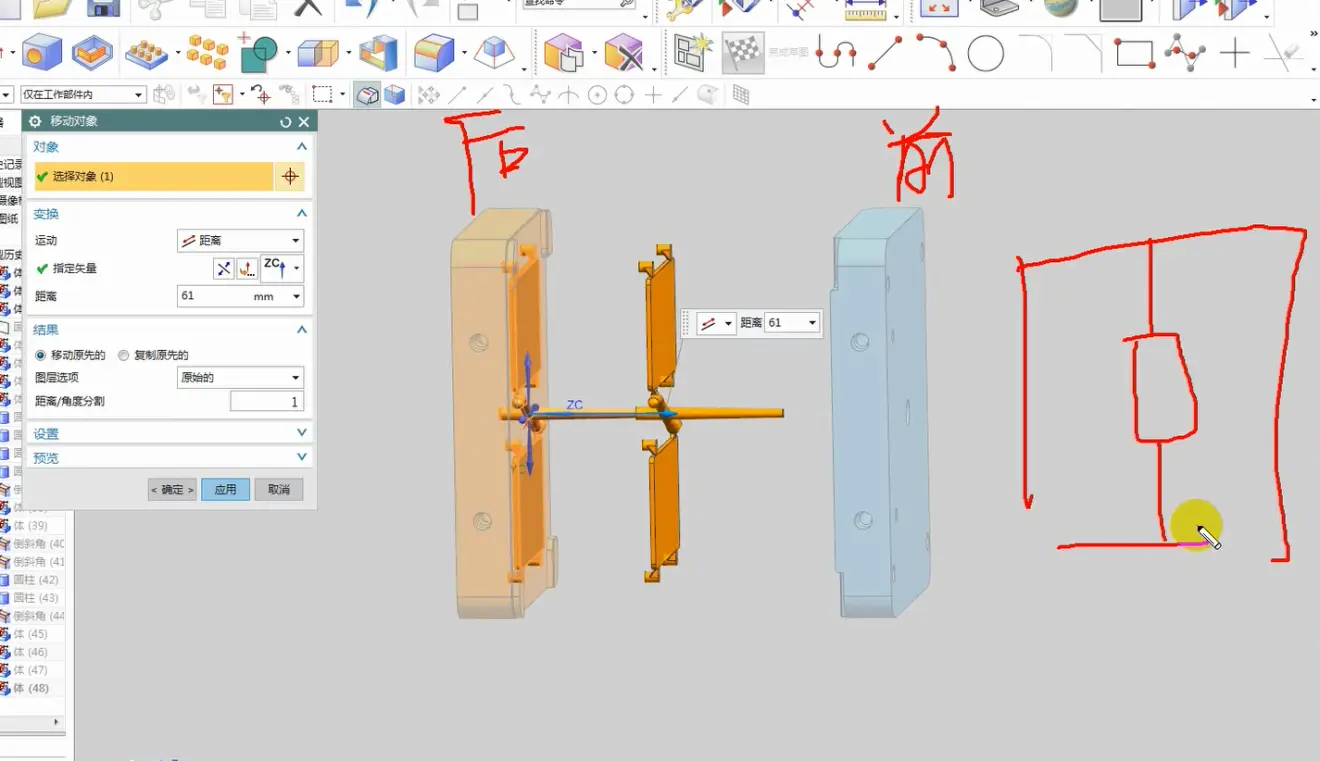Reset the Move Object dialog
Screen dimensions: 1320x761
pos(286,122)
